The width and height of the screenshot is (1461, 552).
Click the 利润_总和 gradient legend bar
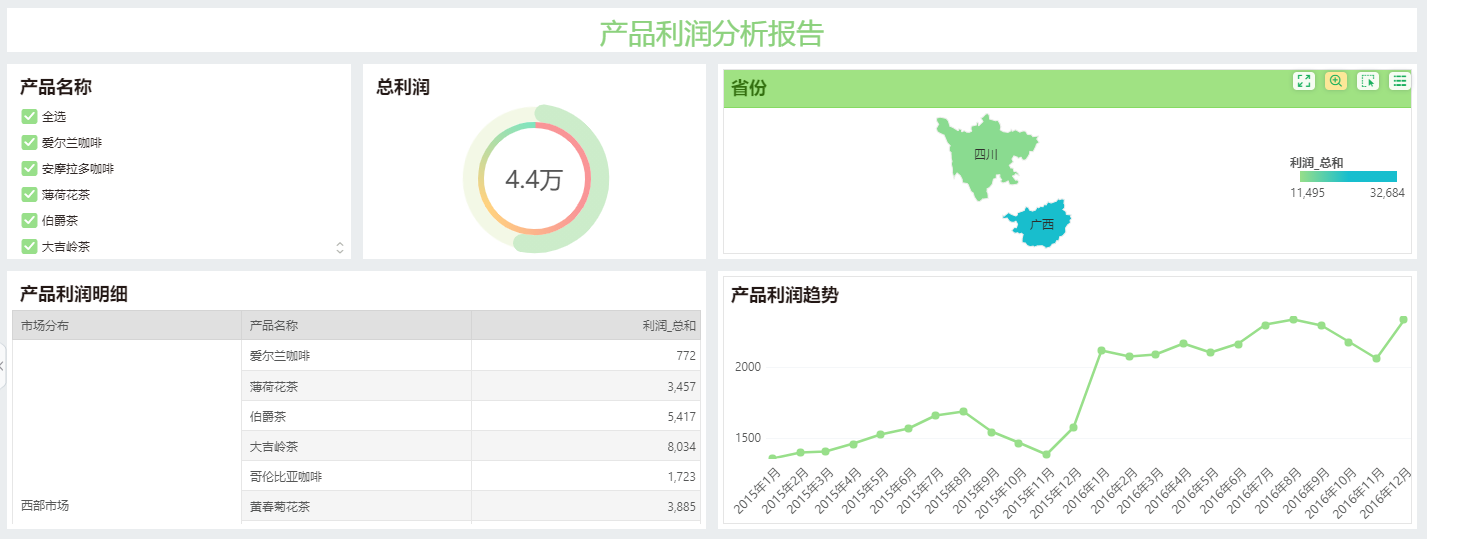click(1347, 177)
